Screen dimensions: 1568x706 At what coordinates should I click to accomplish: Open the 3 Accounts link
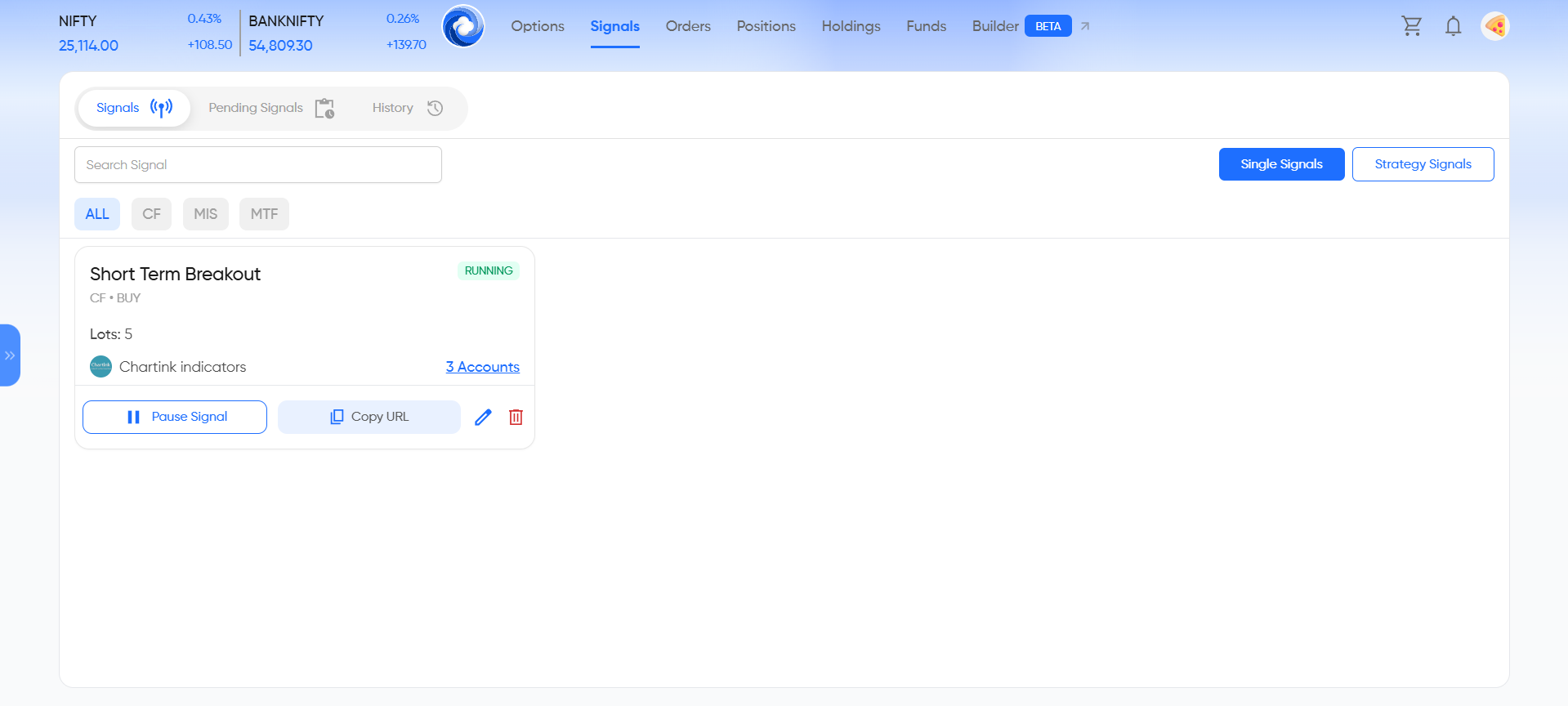tap(482, 367)
